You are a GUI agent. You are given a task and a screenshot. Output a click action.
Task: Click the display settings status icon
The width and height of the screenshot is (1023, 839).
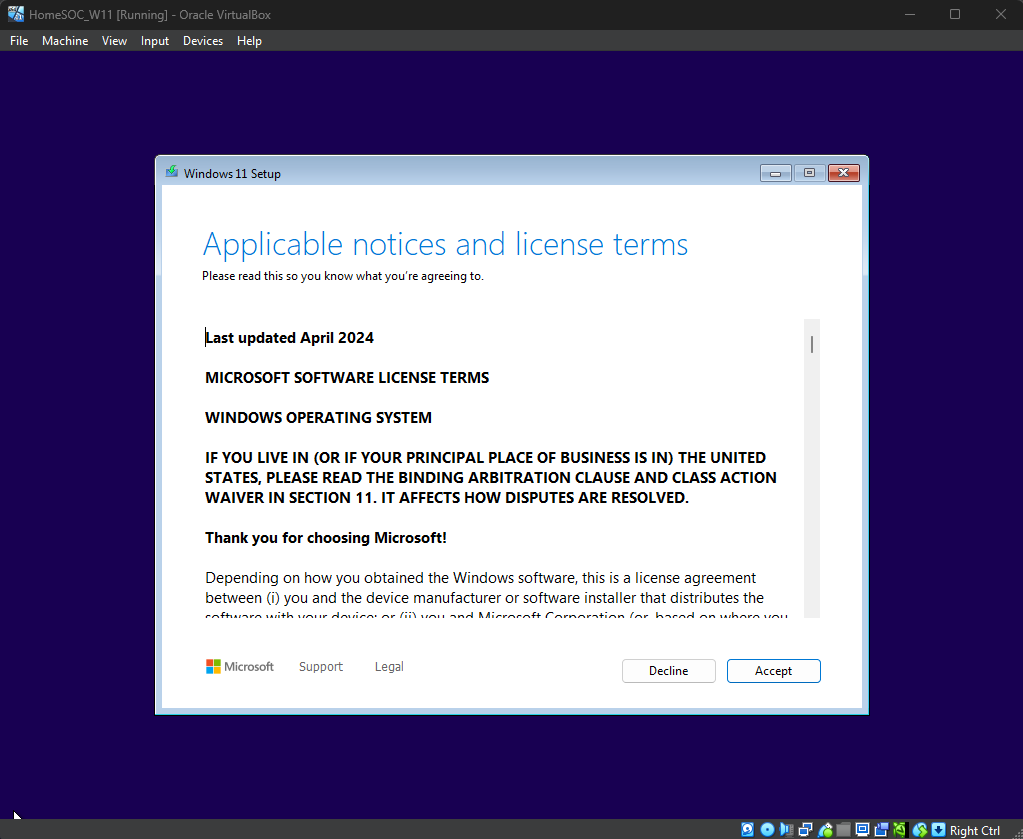pos(863,830)
